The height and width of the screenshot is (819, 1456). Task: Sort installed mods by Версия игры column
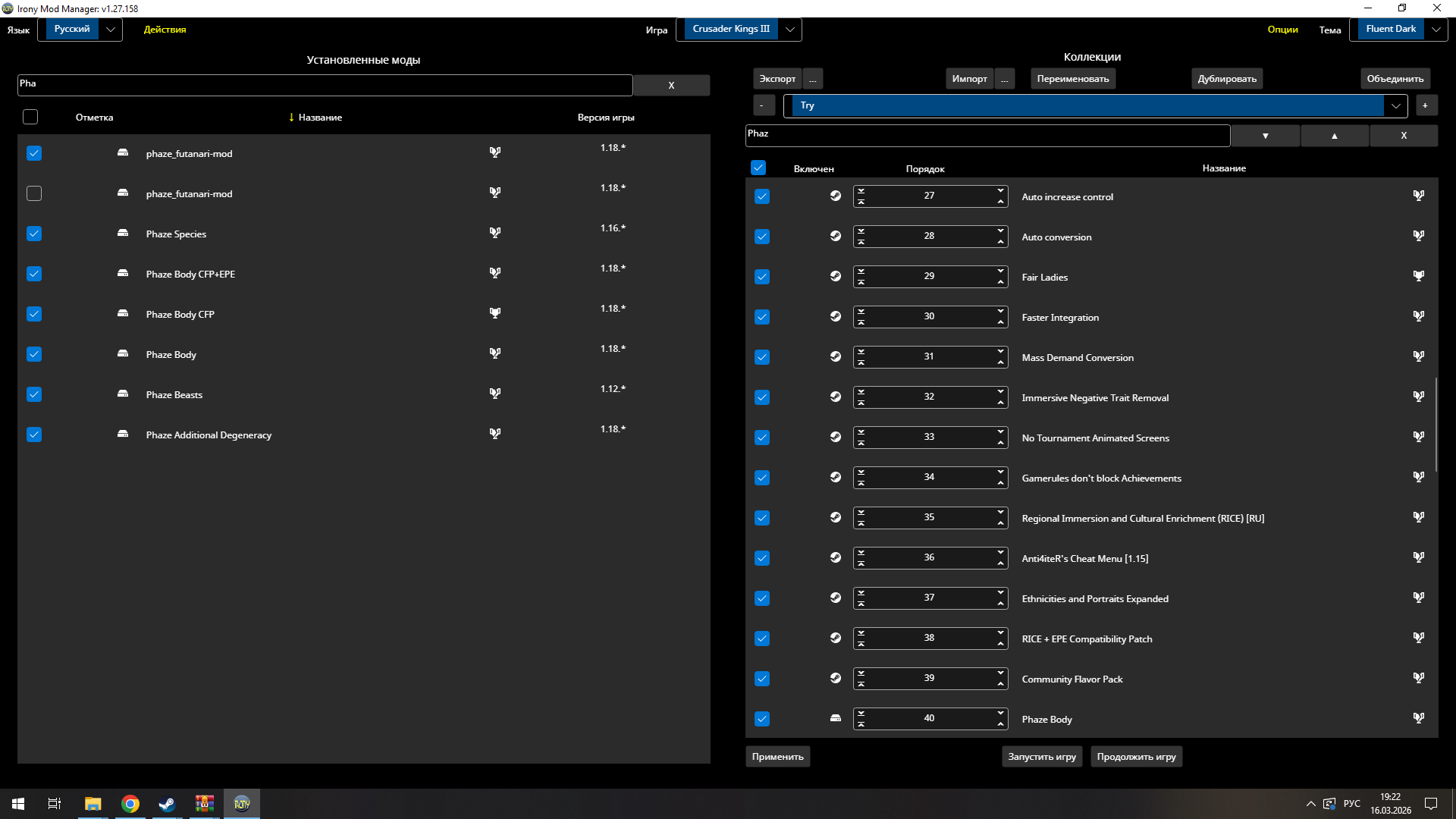point(606,118)
